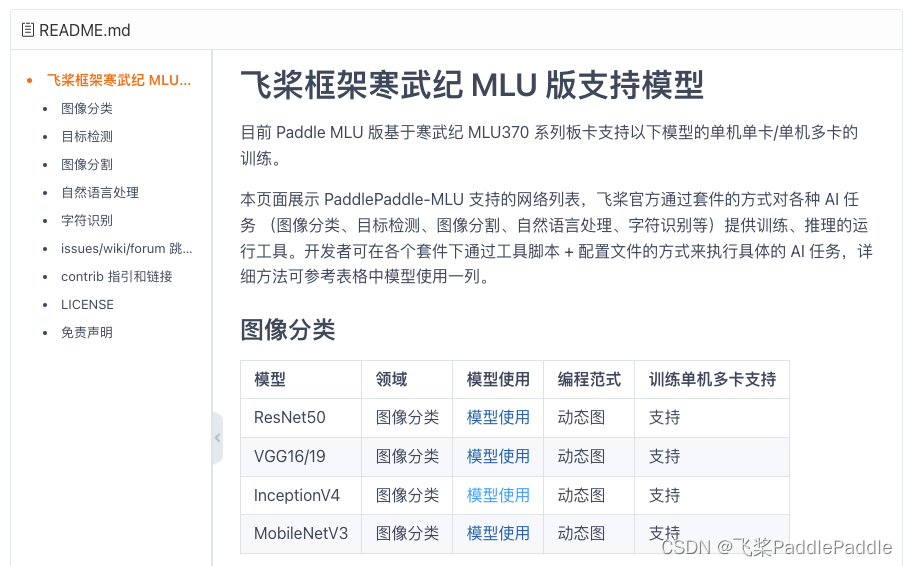
Task: Go to 免责声明 section in outline
Action: [87, 333]
